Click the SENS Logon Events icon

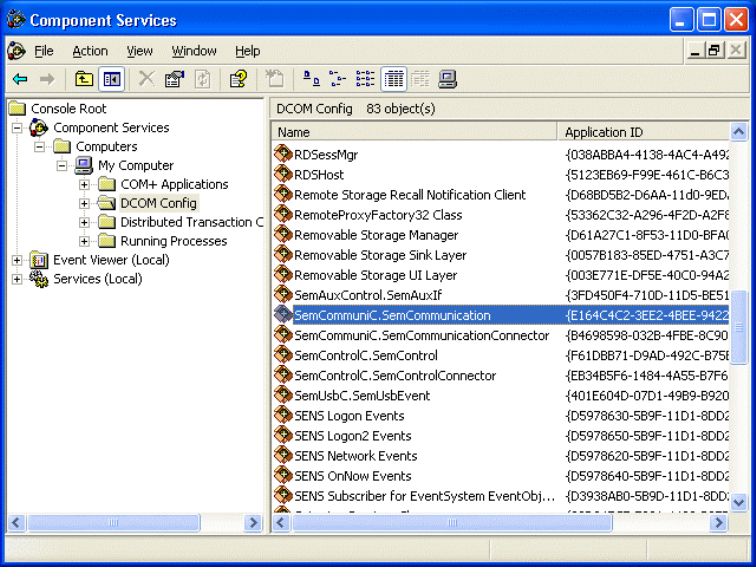point(283,415)
